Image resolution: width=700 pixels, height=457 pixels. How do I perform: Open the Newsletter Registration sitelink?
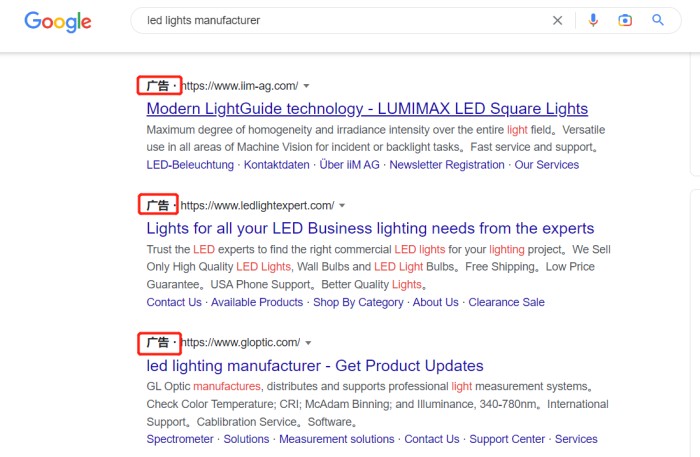[447, 165]
